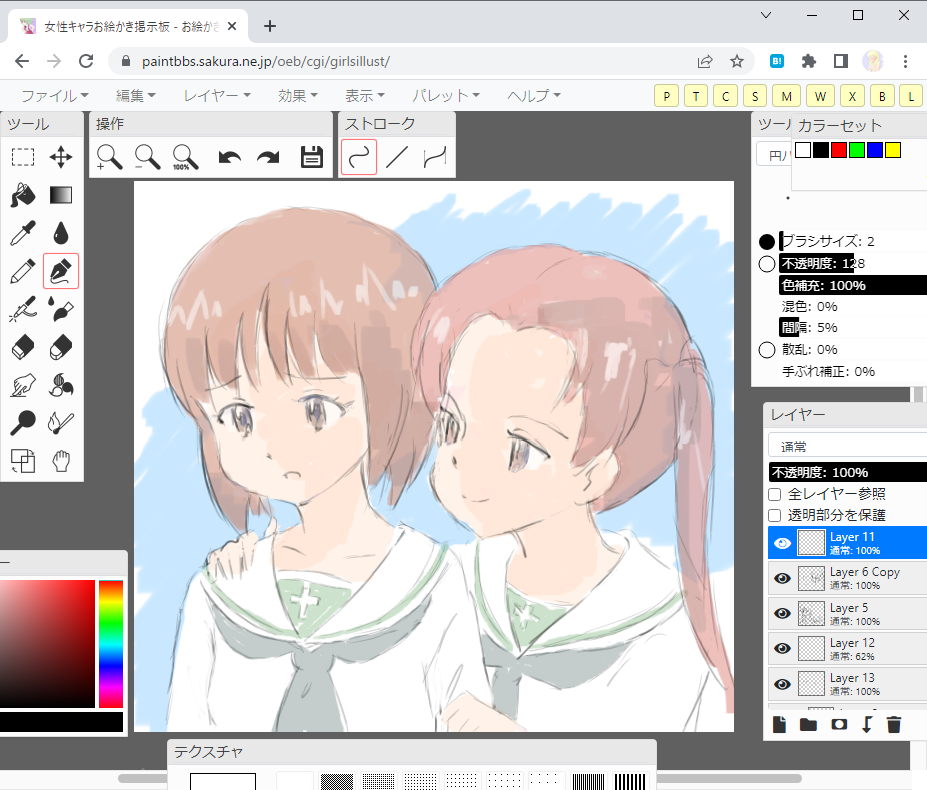The width and height of the screenshot is (927, 790).
Task: Pick the hand pan tool
Action: click(61, 461)
